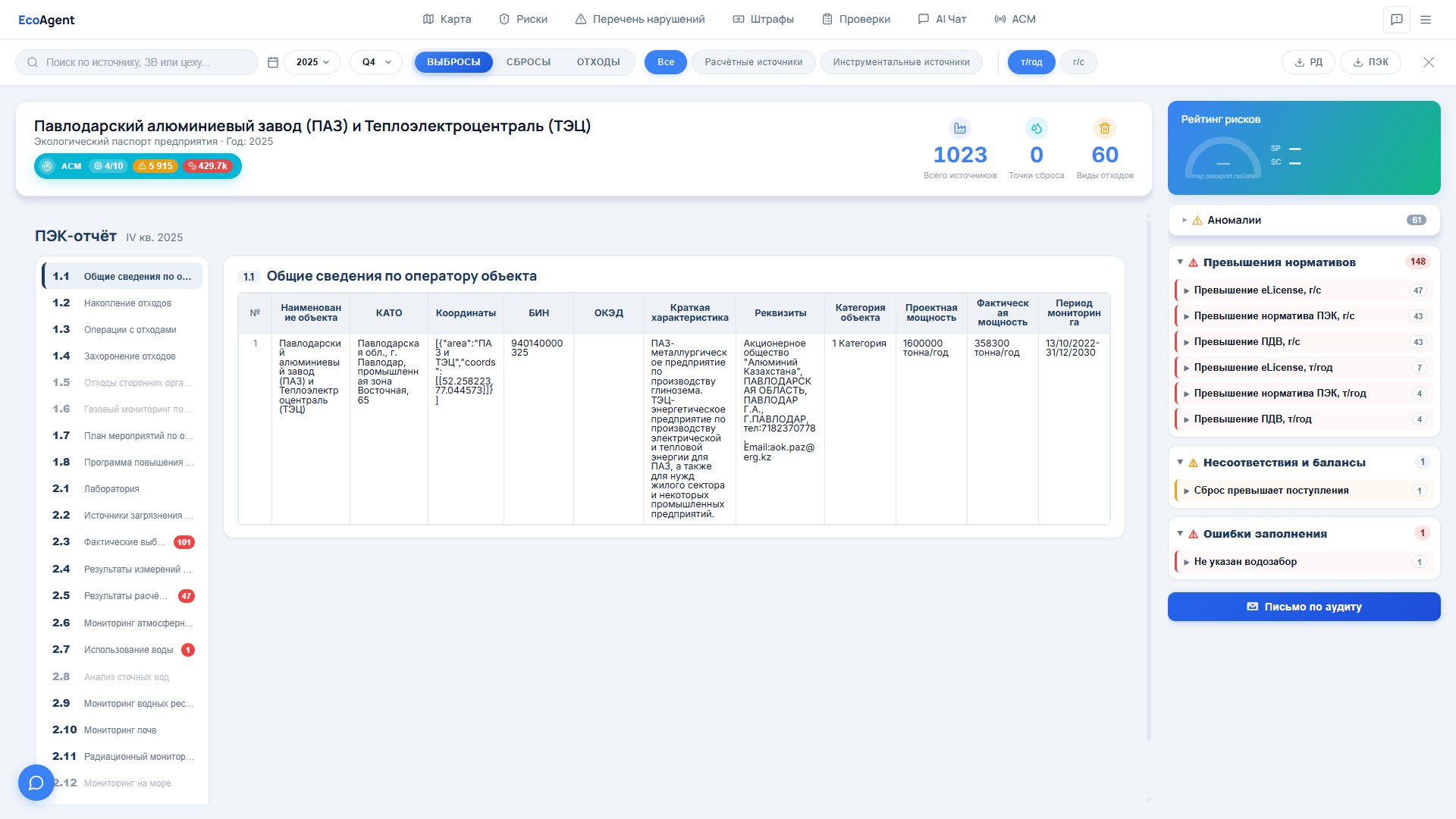
Task: Open section 2.1 Лаборатория
Action: tap(122, 489)
